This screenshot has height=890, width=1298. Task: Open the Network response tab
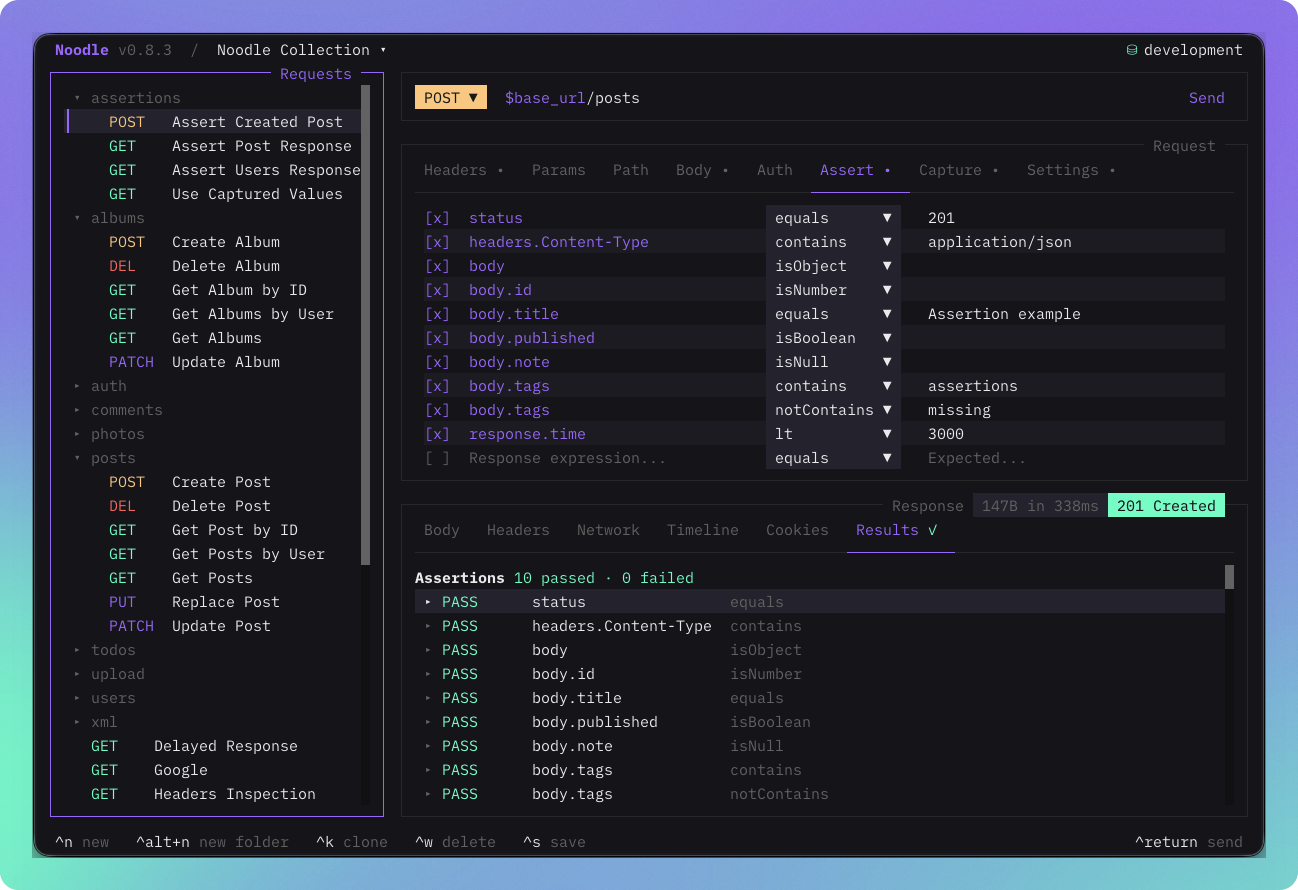[x=608, y=530]
